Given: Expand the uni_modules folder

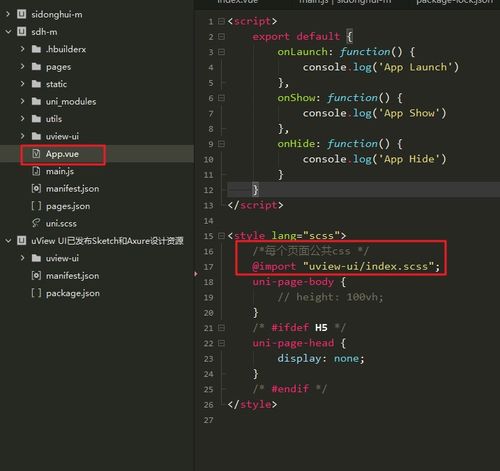Looking at the screenshot, I should (22, 101).
